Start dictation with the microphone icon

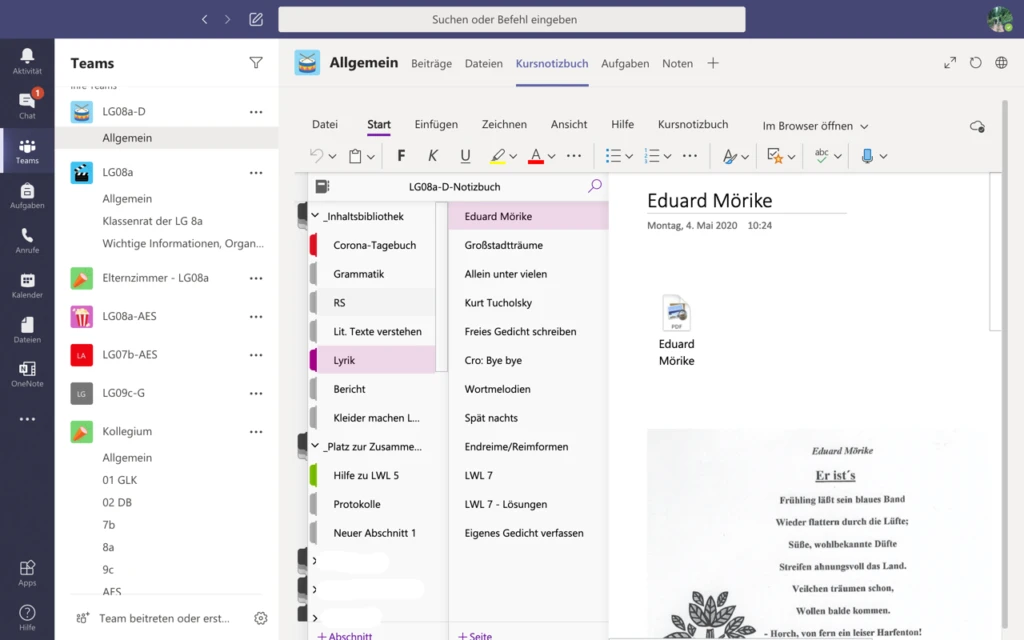point(869,156)
